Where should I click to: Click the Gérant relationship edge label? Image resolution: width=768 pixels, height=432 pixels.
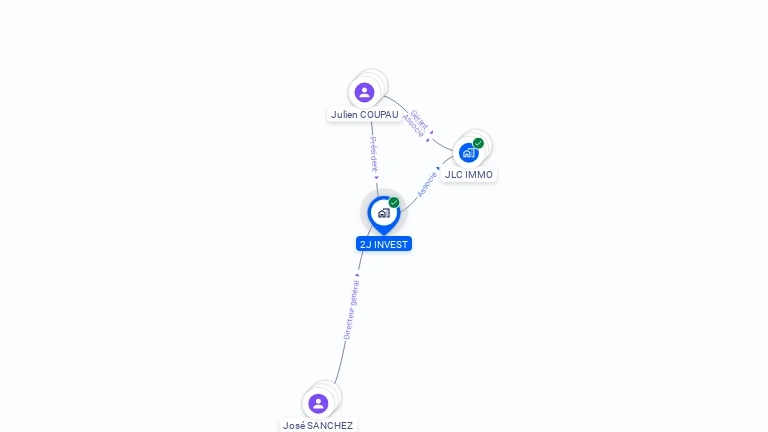click(x=419, y=119)
